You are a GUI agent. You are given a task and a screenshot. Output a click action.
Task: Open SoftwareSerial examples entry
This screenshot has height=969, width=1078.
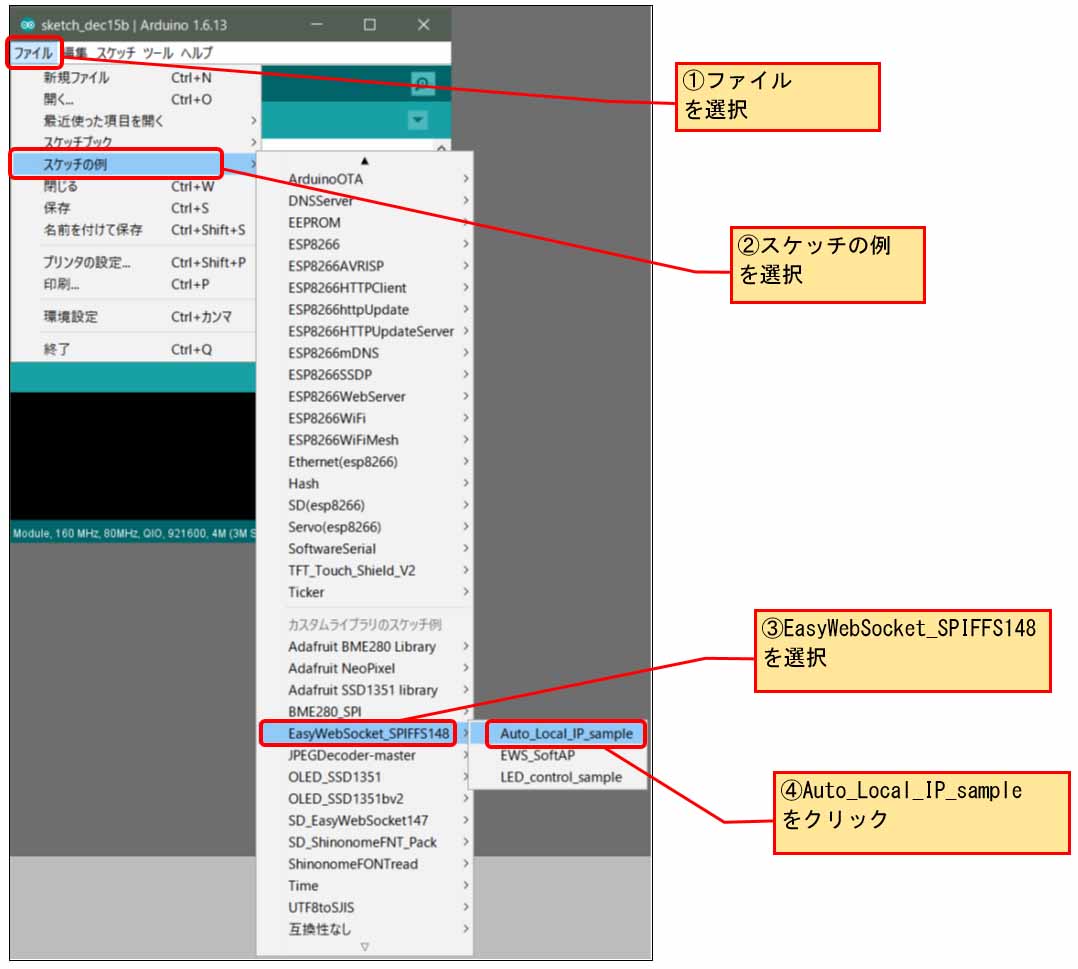tap(366, 549)
